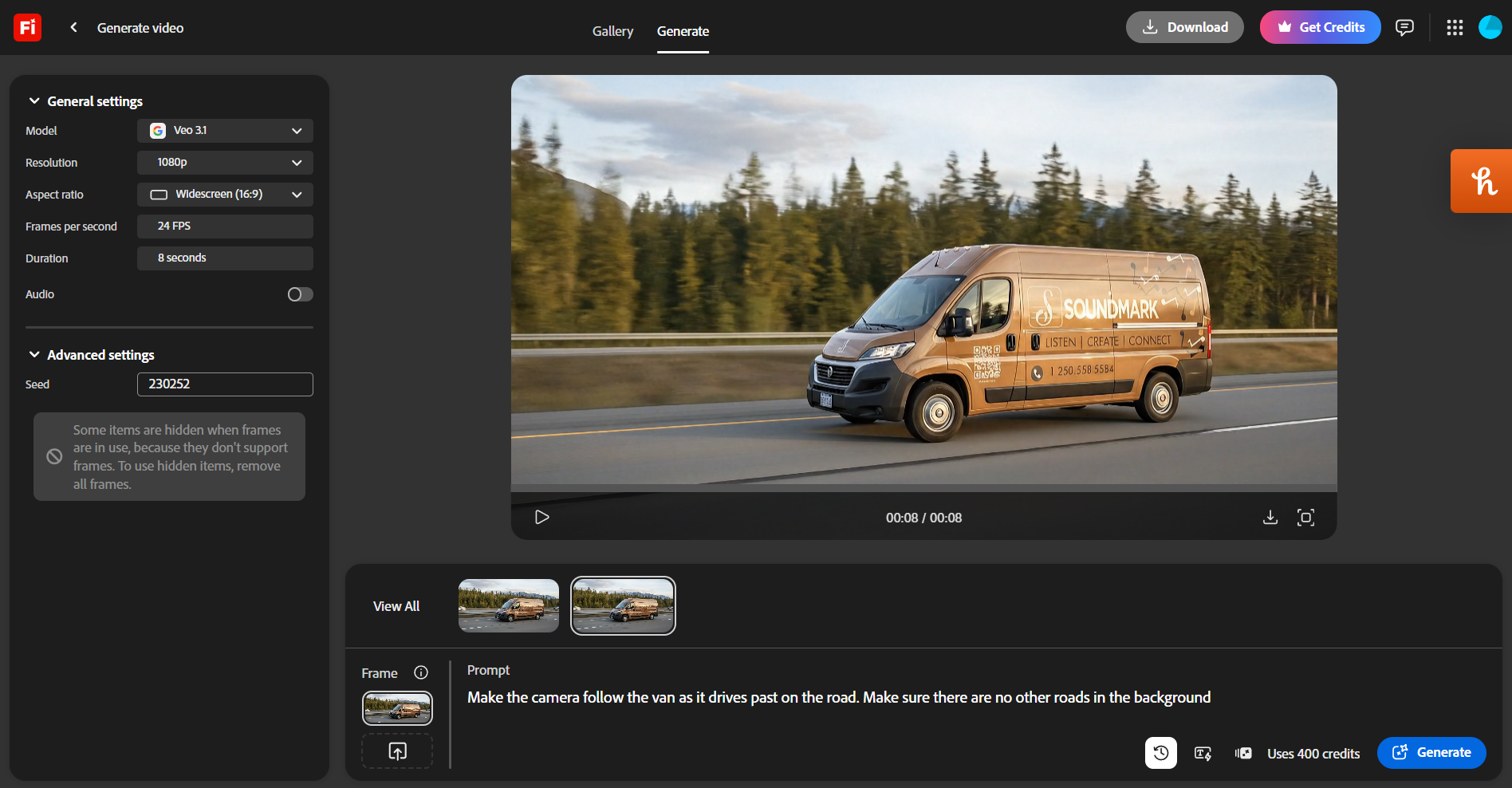Open the feedback chat bubble icon
Viewport: 1512px width, 788px height.
(x=1404, y=27)
